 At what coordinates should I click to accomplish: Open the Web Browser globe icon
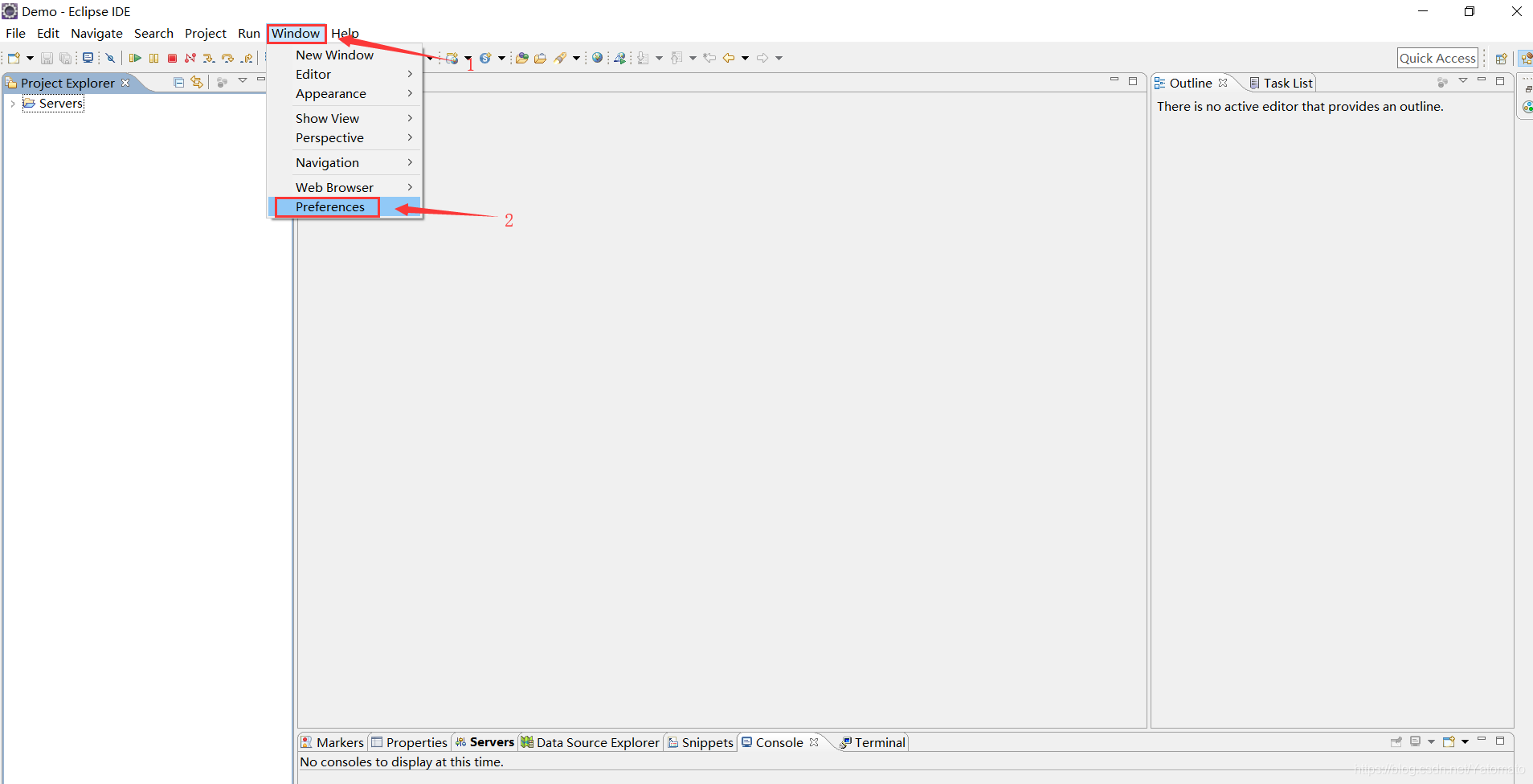click(x=597, y=58)
